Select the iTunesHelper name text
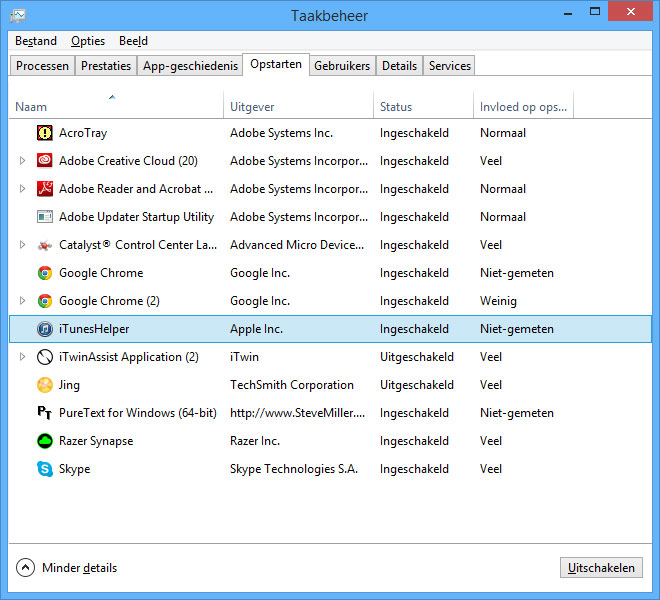The image size is (660, 600). click(x=94, y=329)
